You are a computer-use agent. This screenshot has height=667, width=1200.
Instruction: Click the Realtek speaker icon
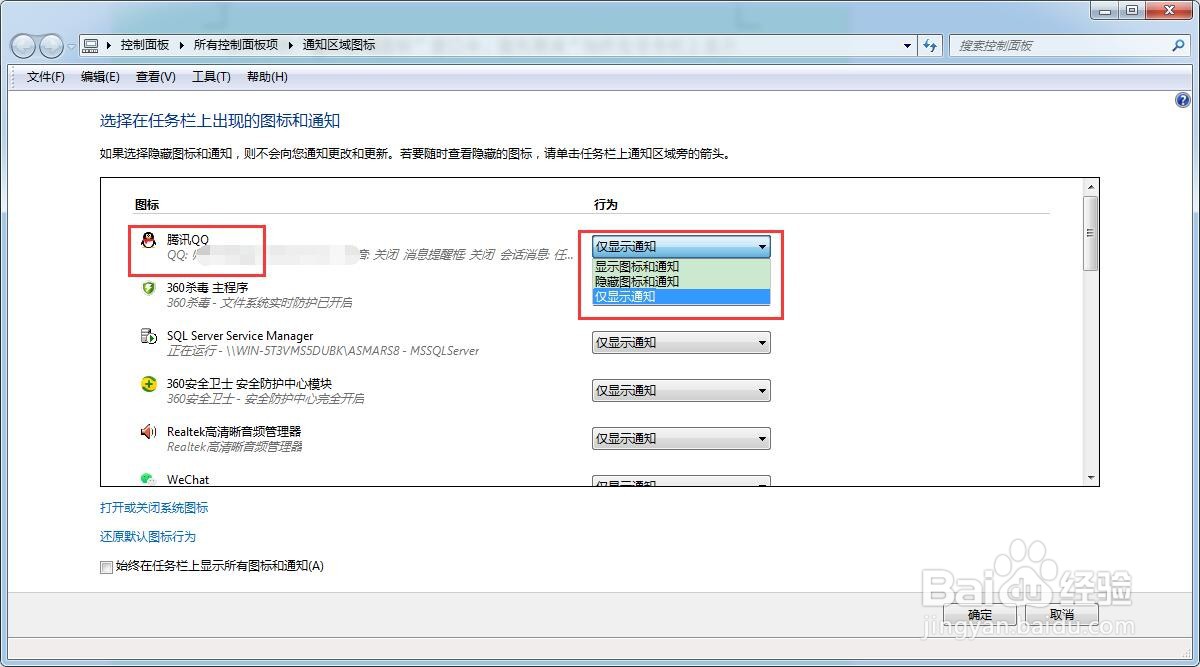click(x=148, y=432)
